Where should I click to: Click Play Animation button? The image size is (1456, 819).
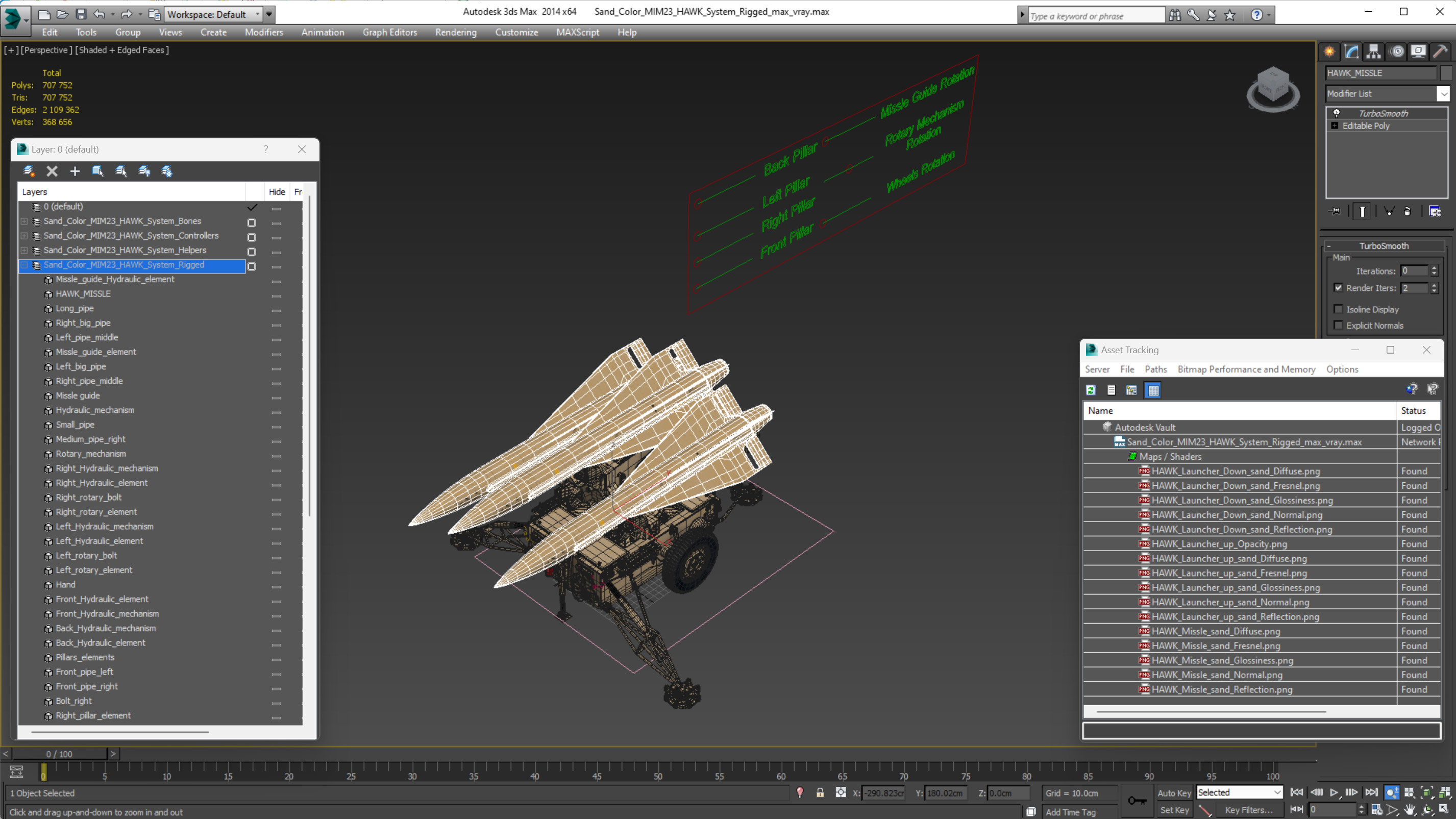click(1334, 792)
